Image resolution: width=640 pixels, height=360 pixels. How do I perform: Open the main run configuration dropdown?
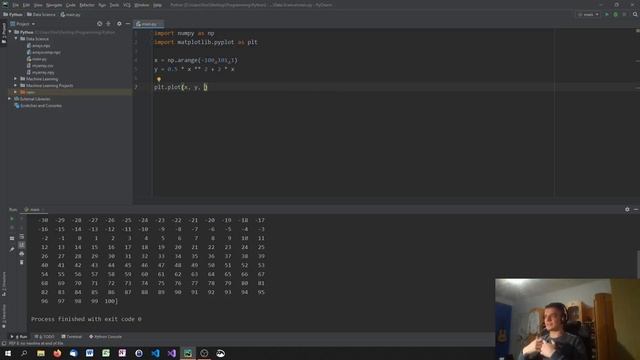click(x=588, y=14)
